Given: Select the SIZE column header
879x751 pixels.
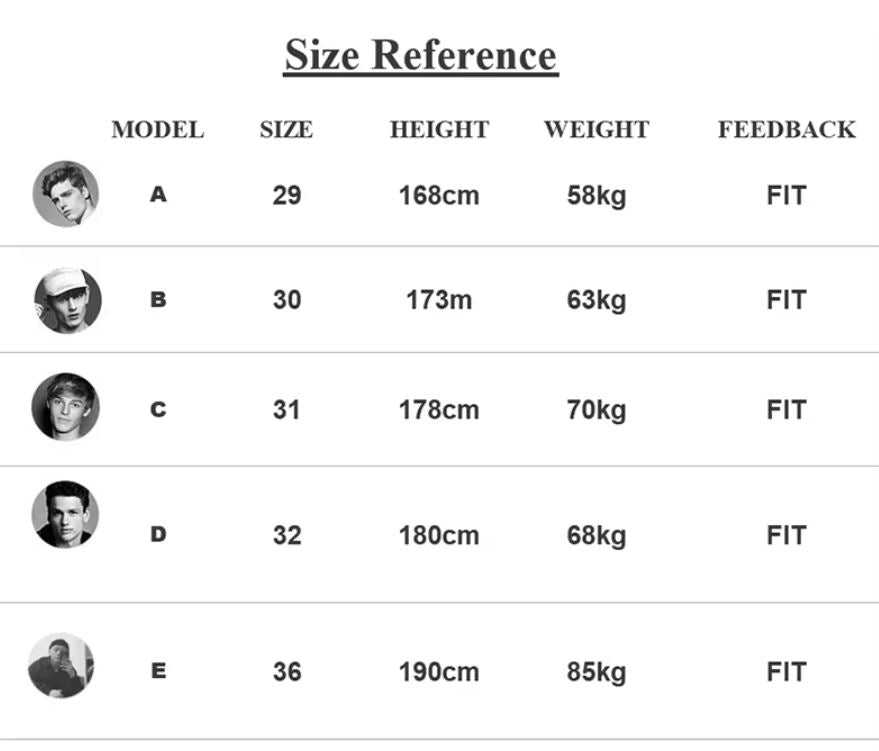Looking at the screenshot, I should pos(286,130).
